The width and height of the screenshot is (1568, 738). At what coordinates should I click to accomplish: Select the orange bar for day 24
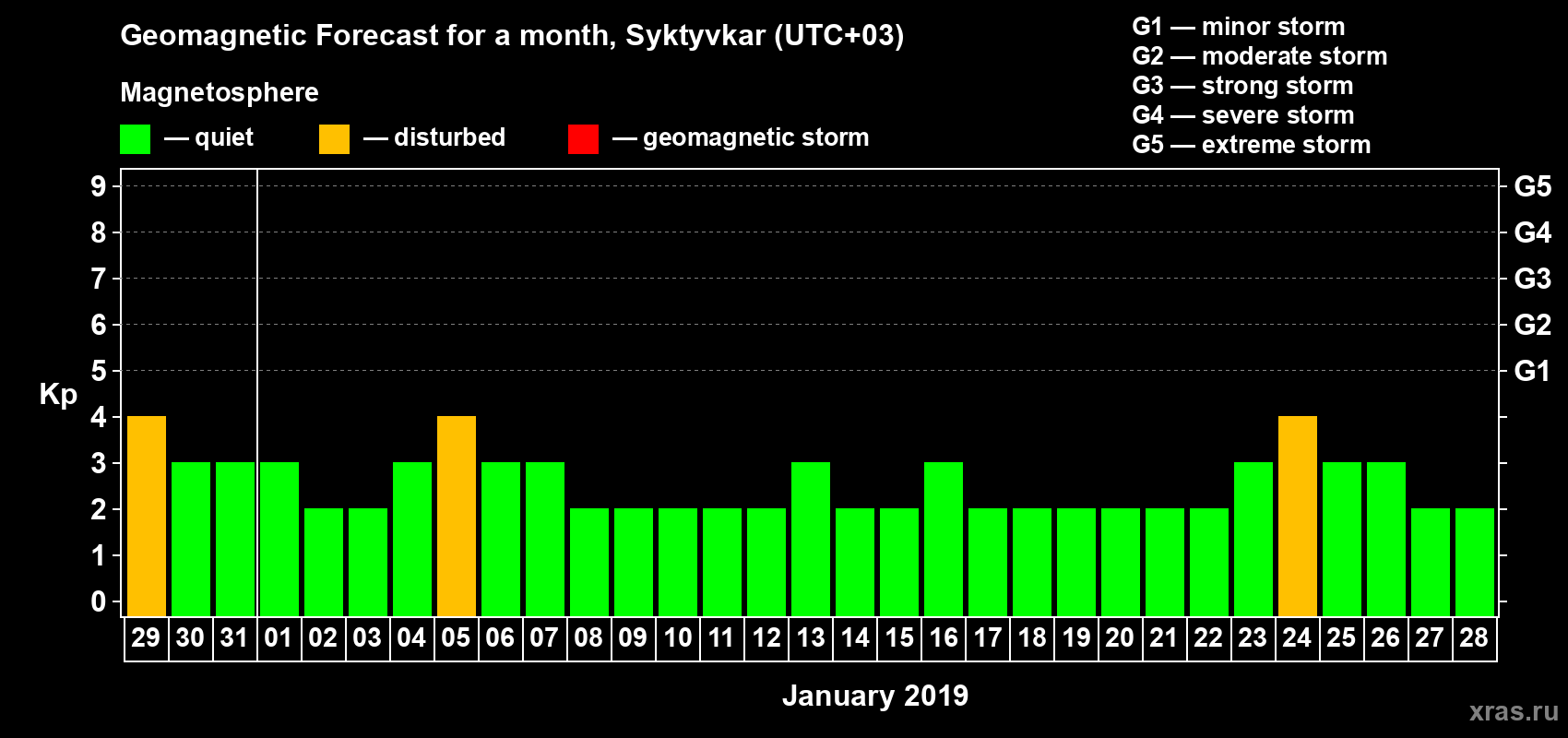pos(1298,516)
